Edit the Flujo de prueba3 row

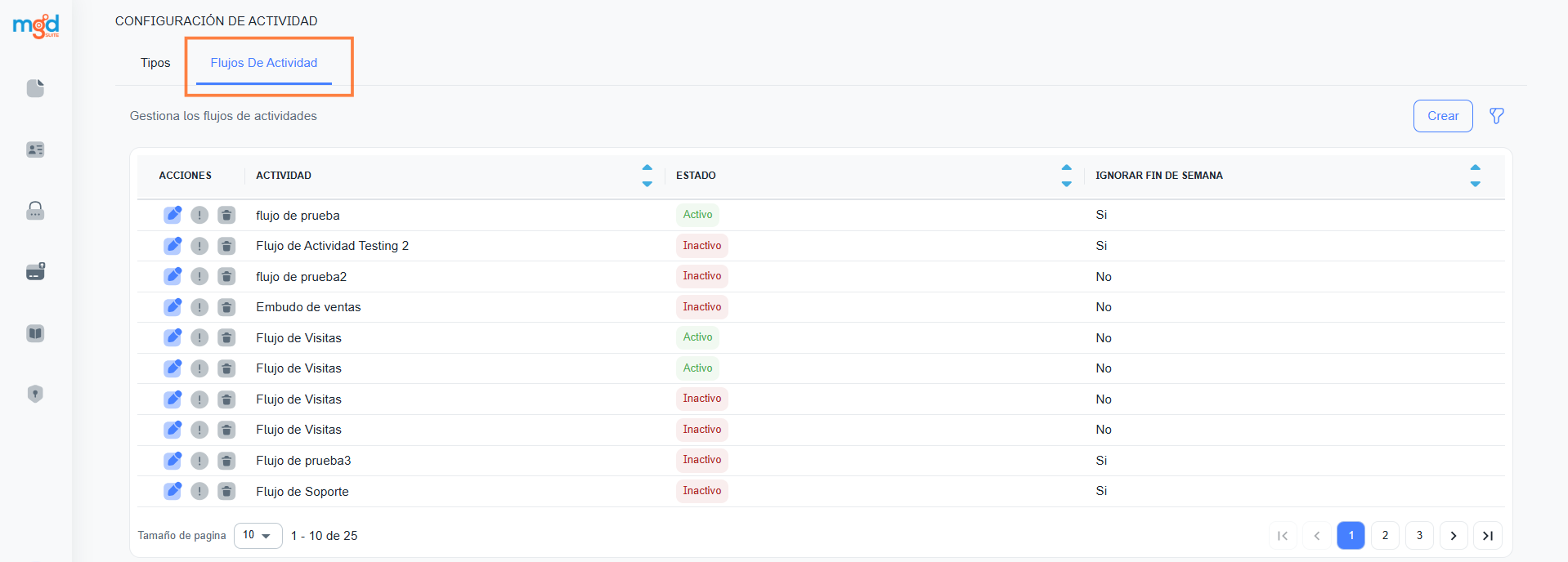172,461
